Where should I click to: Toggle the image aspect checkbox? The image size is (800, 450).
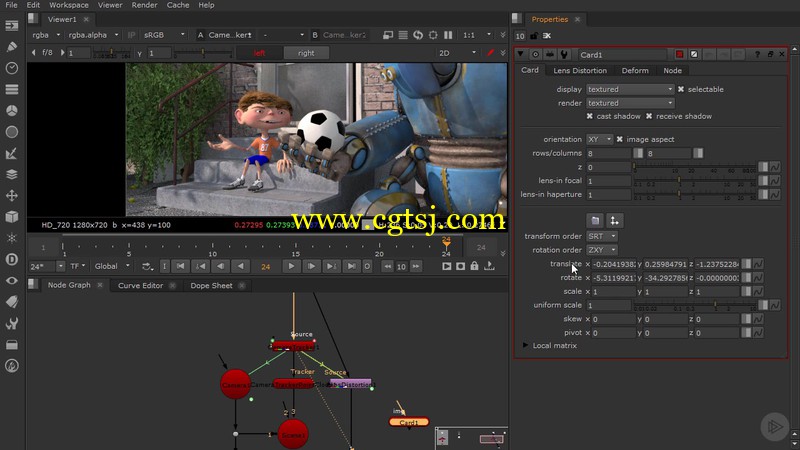[619, 139]
